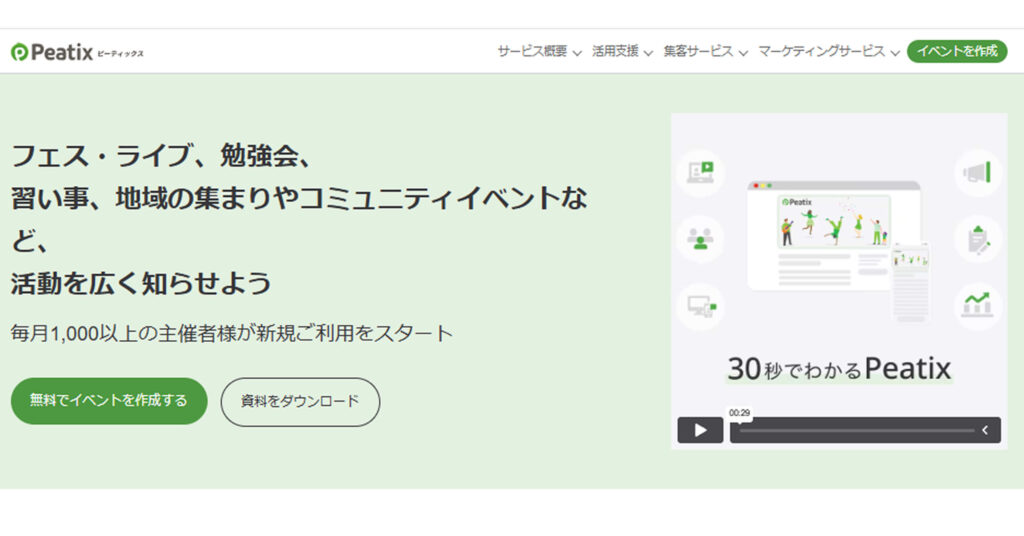Viewport: 1024px width, 536px height.
Task: Click the megaphone icon in the video
Action: [x=977, y=173]
